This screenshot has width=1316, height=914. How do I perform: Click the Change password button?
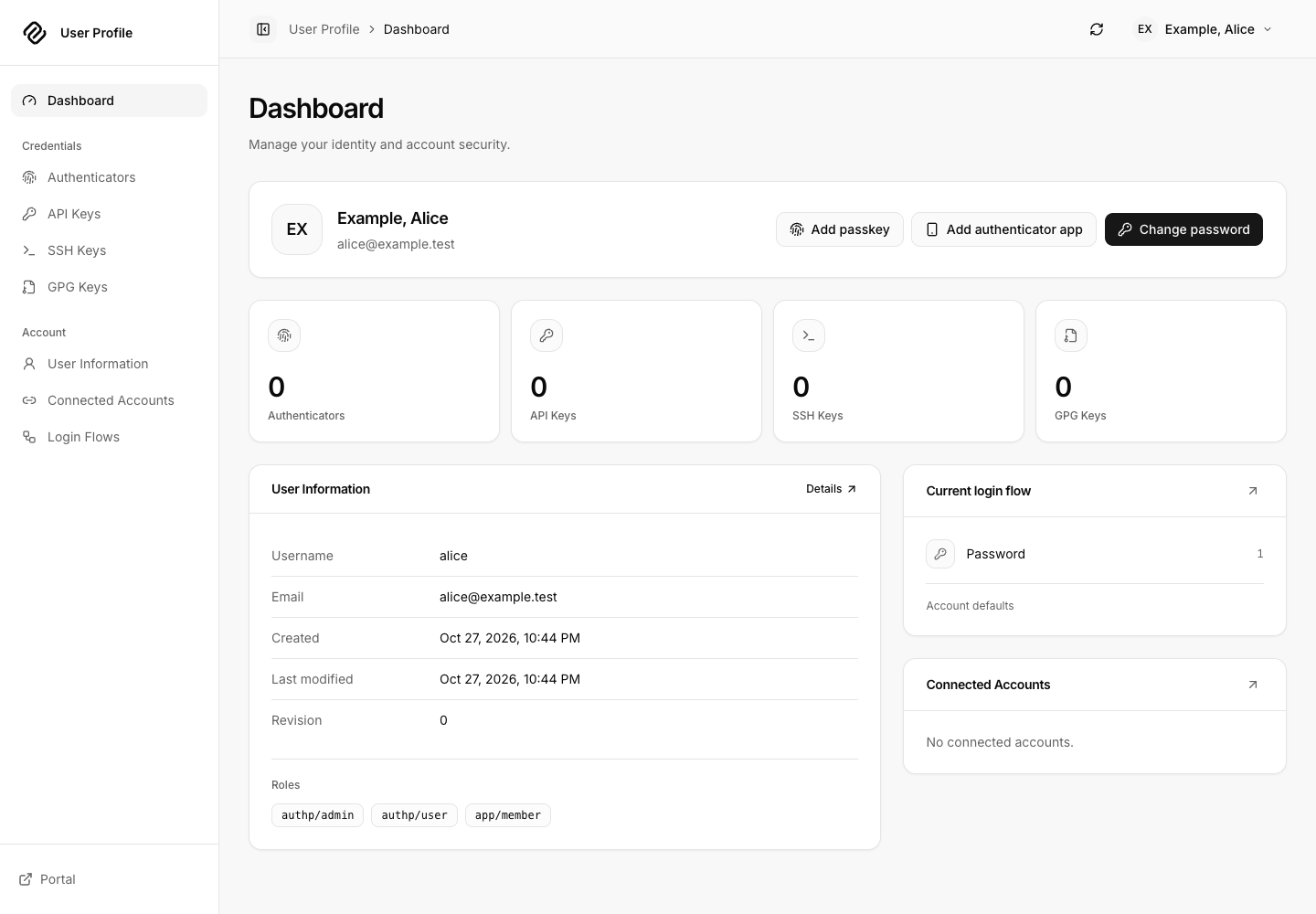pyautogui.click(x=1183, y=229)
